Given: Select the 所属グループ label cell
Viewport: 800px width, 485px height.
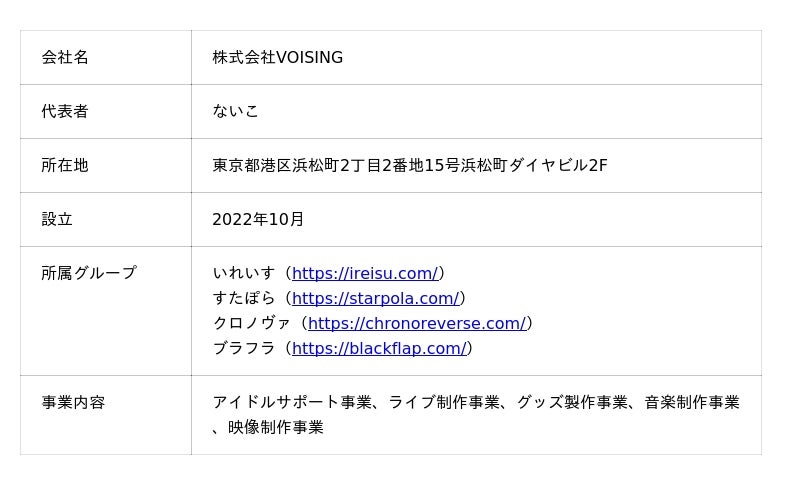Looking at the screenshot, I should (89, 273).
